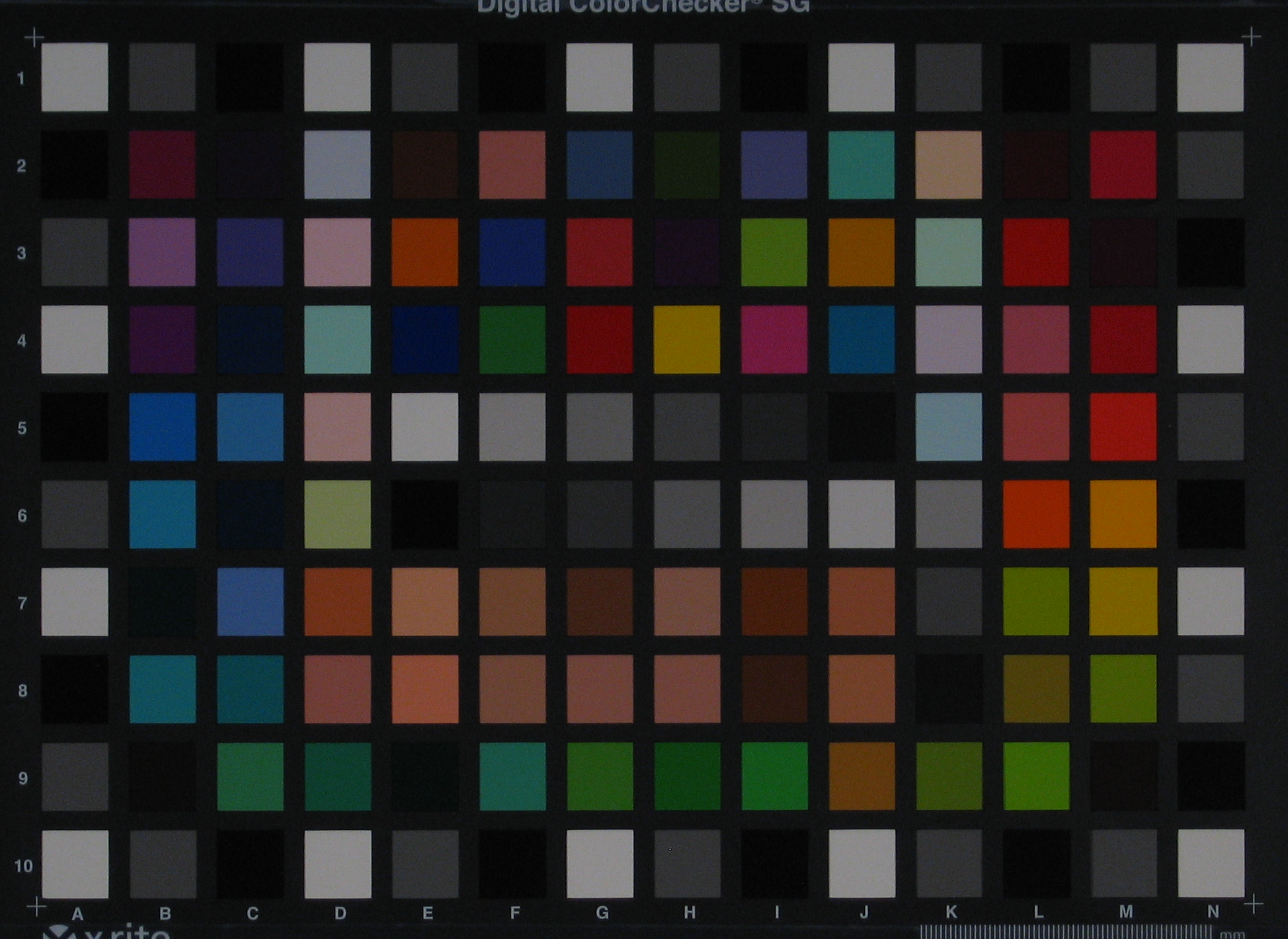
Task: Select the brown patch at J9
Action: coord(861,776)
